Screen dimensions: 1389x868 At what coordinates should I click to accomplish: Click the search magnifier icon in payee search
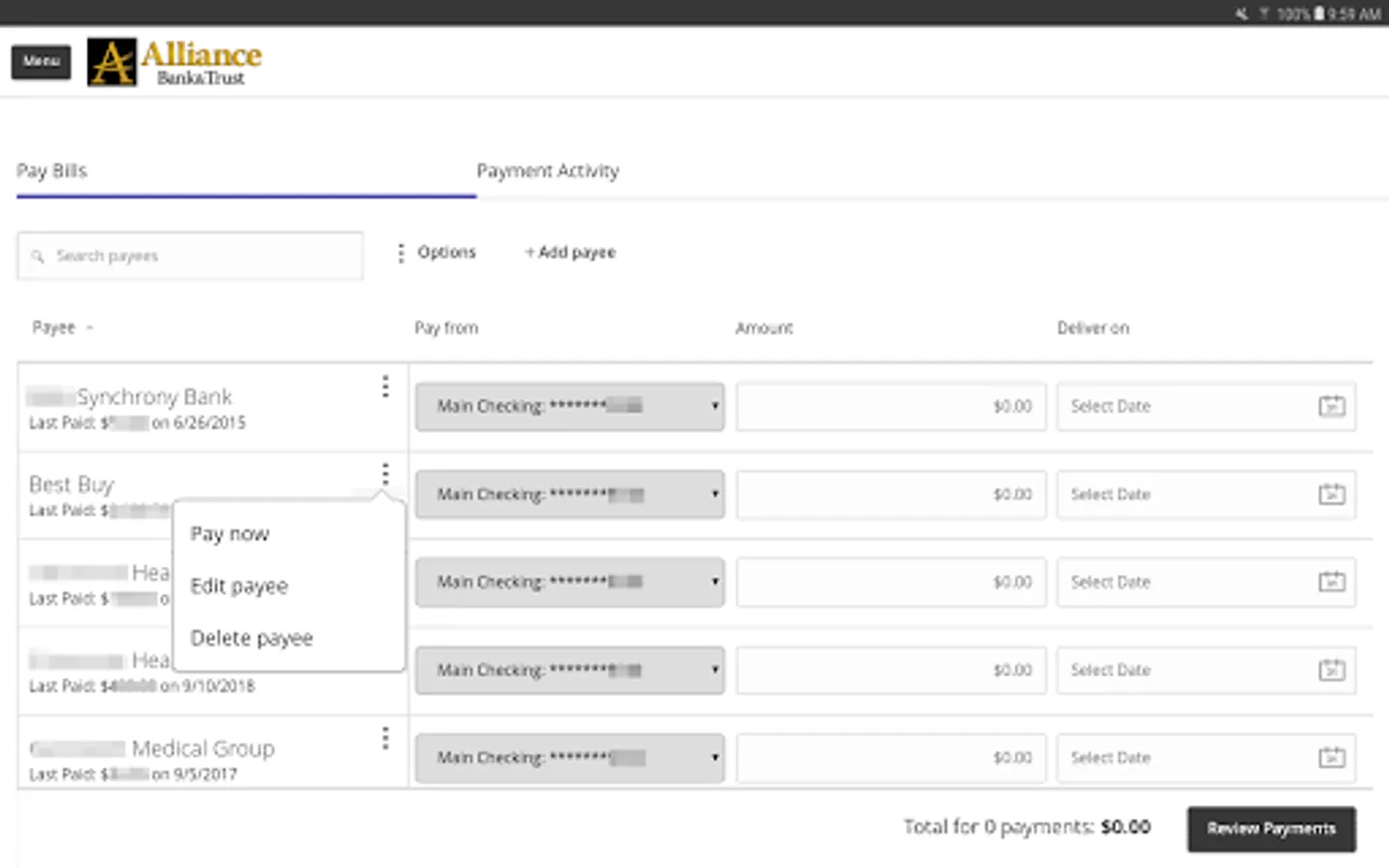click(38, 257)
